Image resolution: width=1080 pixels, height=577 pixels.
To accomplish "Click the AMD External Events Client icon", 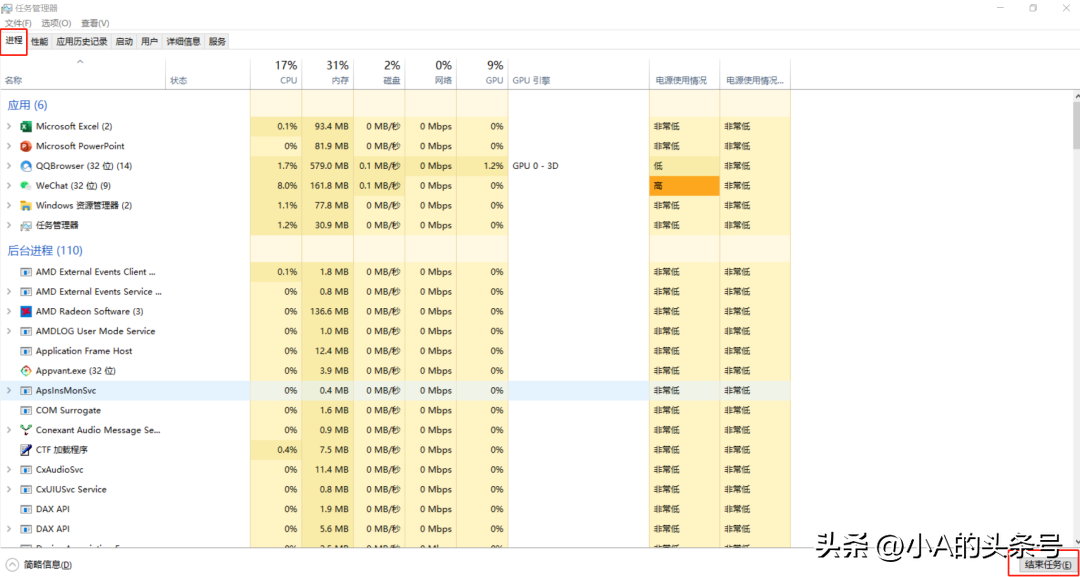I will coord(26,272).
